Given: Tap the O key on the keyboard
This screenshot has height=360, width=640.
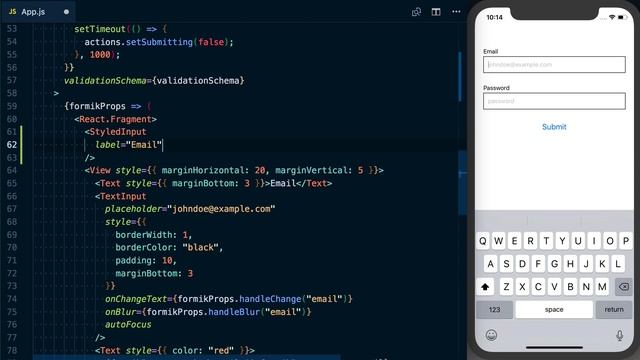Looking at the screenshot, I should 610,241.
